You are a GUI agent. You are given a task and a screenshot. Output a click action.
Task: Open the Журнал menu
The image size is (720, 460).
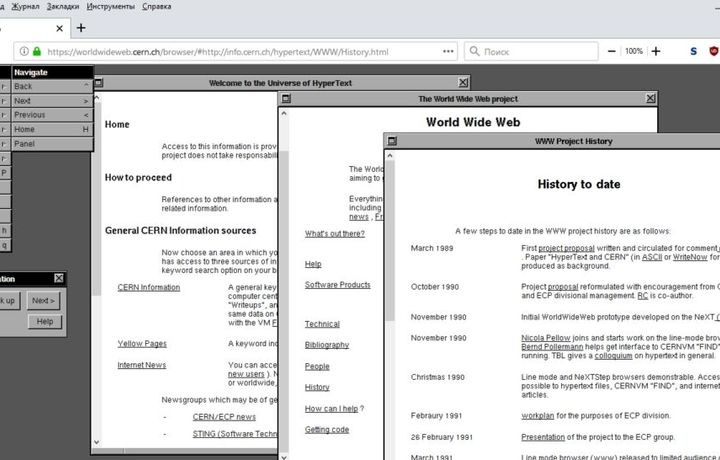[25, 6]
